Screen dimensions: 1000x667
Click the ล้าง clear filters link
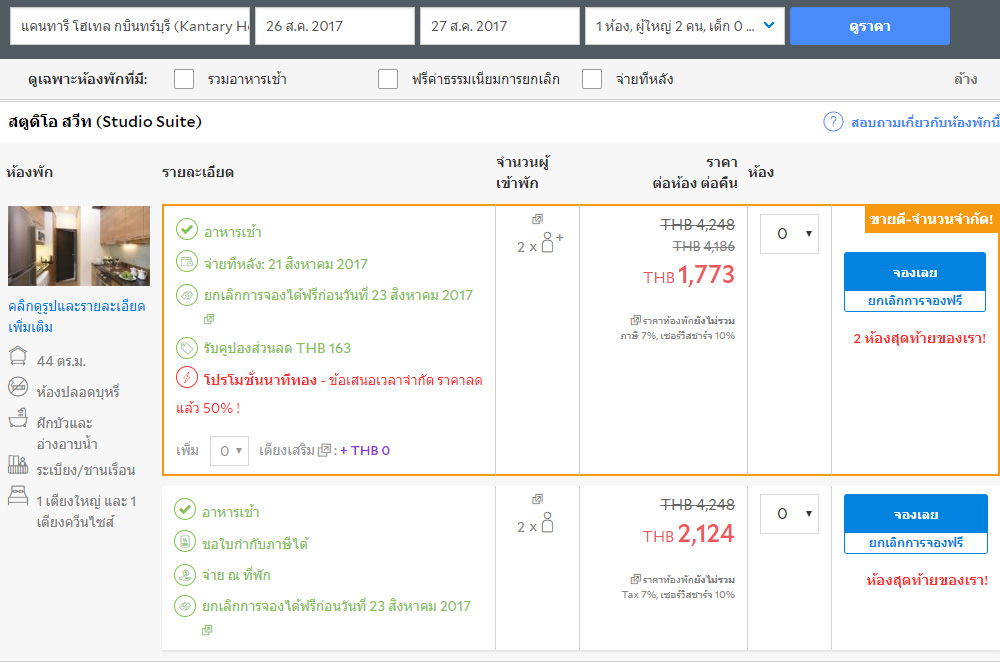pos(965,79)
